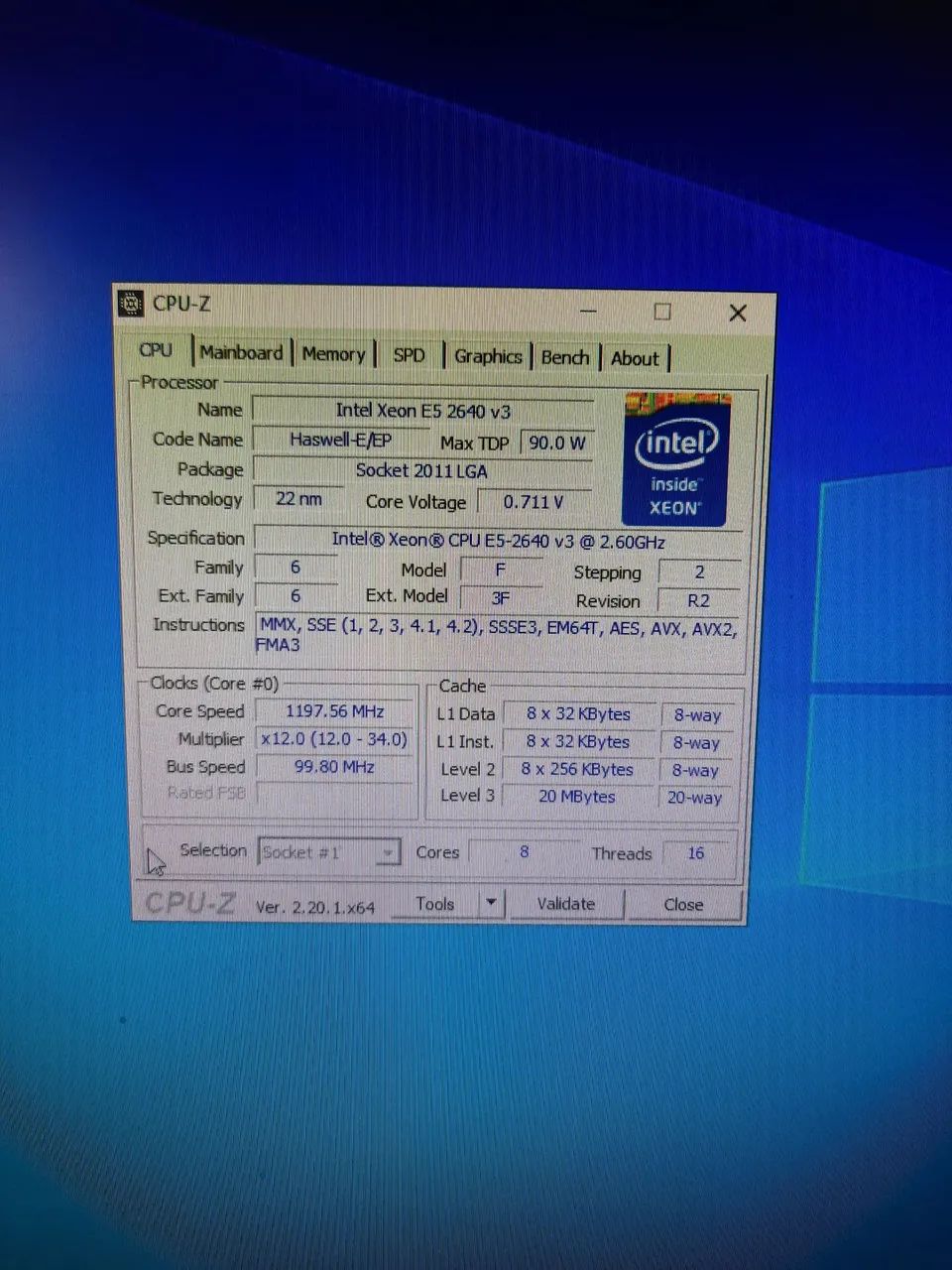This screenshot has height=1270, width=952.
Task: Click the Technology value 22 nm
Action: coord(298,498)
